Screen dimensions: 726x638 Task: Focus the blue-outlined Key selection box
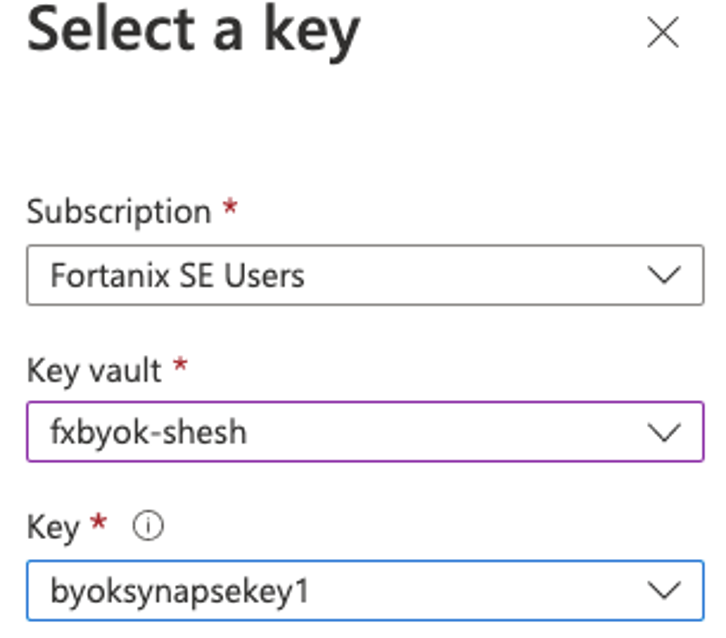pos(365,590)
